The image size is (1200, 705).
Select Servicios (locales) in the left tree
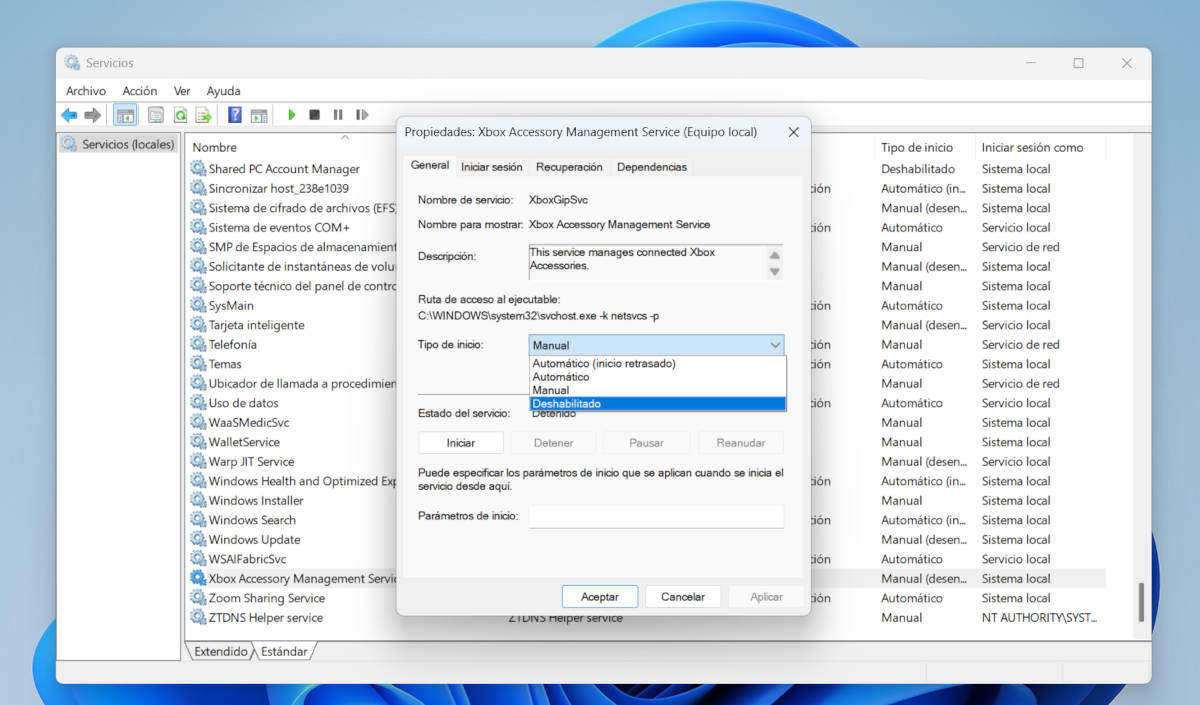pyautogui.click(x=118, y=144)
